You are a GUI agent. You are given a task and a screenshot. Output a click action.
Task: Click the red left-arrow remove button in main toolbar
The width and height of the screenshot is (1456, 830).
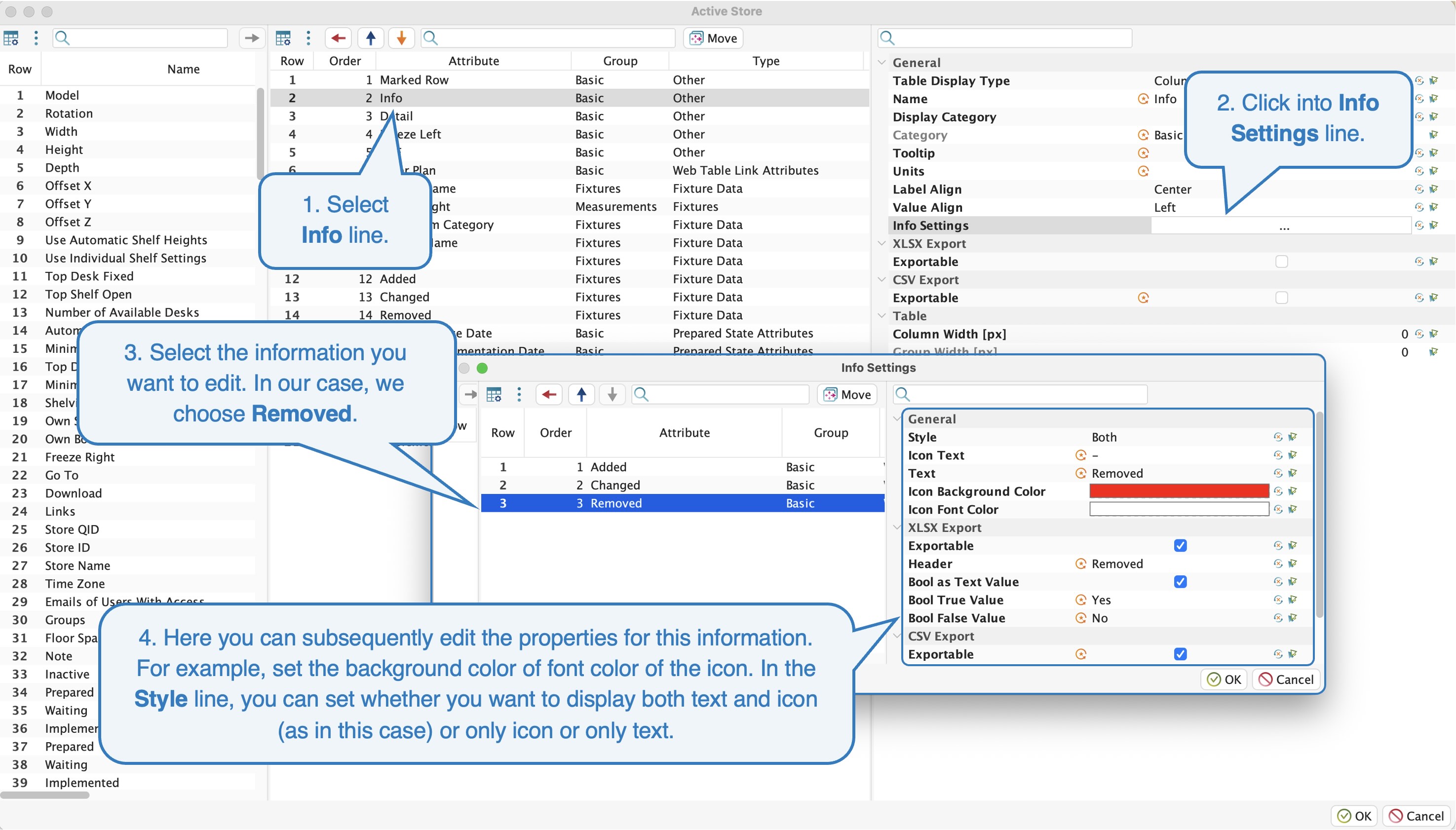click(339, 38)
